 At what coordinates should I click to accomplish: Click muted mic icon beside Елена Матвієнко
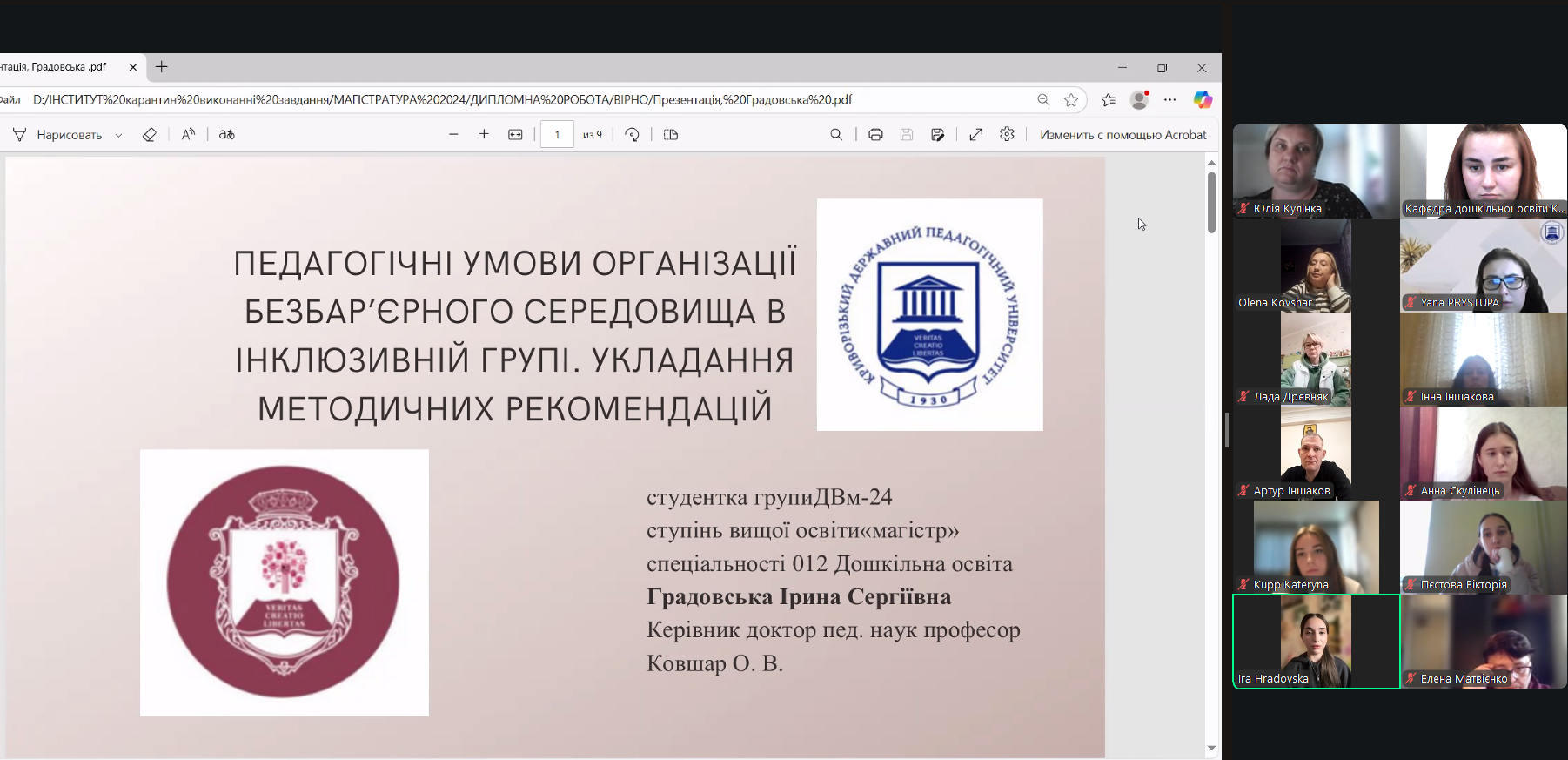pos(1411,679)
